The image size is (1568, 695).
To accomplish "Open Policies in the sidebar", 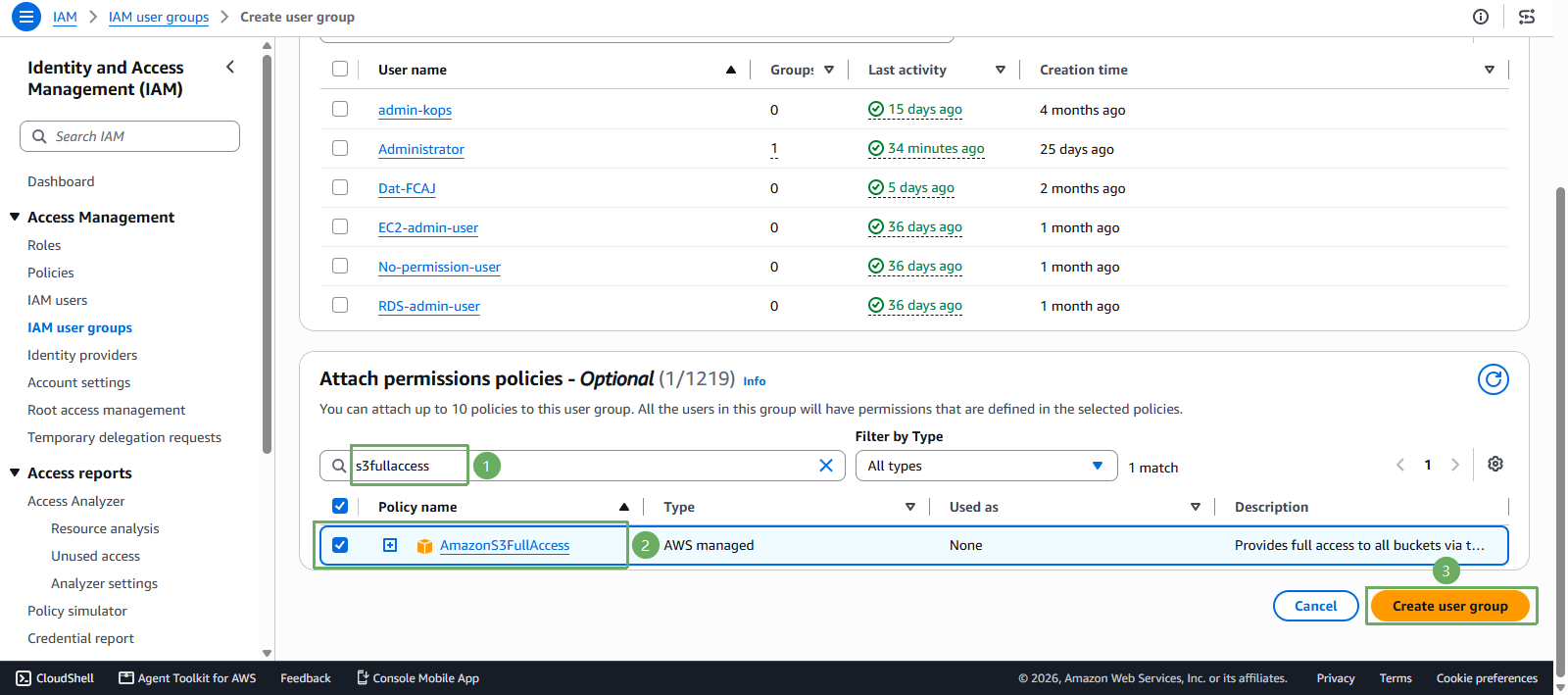I will pos(51,273).
